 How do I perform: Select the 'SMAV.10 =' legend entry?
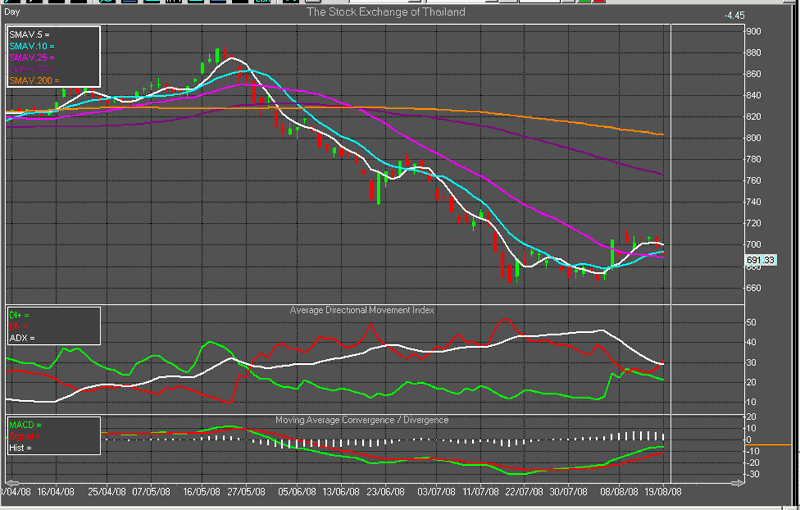pos(32,46)
